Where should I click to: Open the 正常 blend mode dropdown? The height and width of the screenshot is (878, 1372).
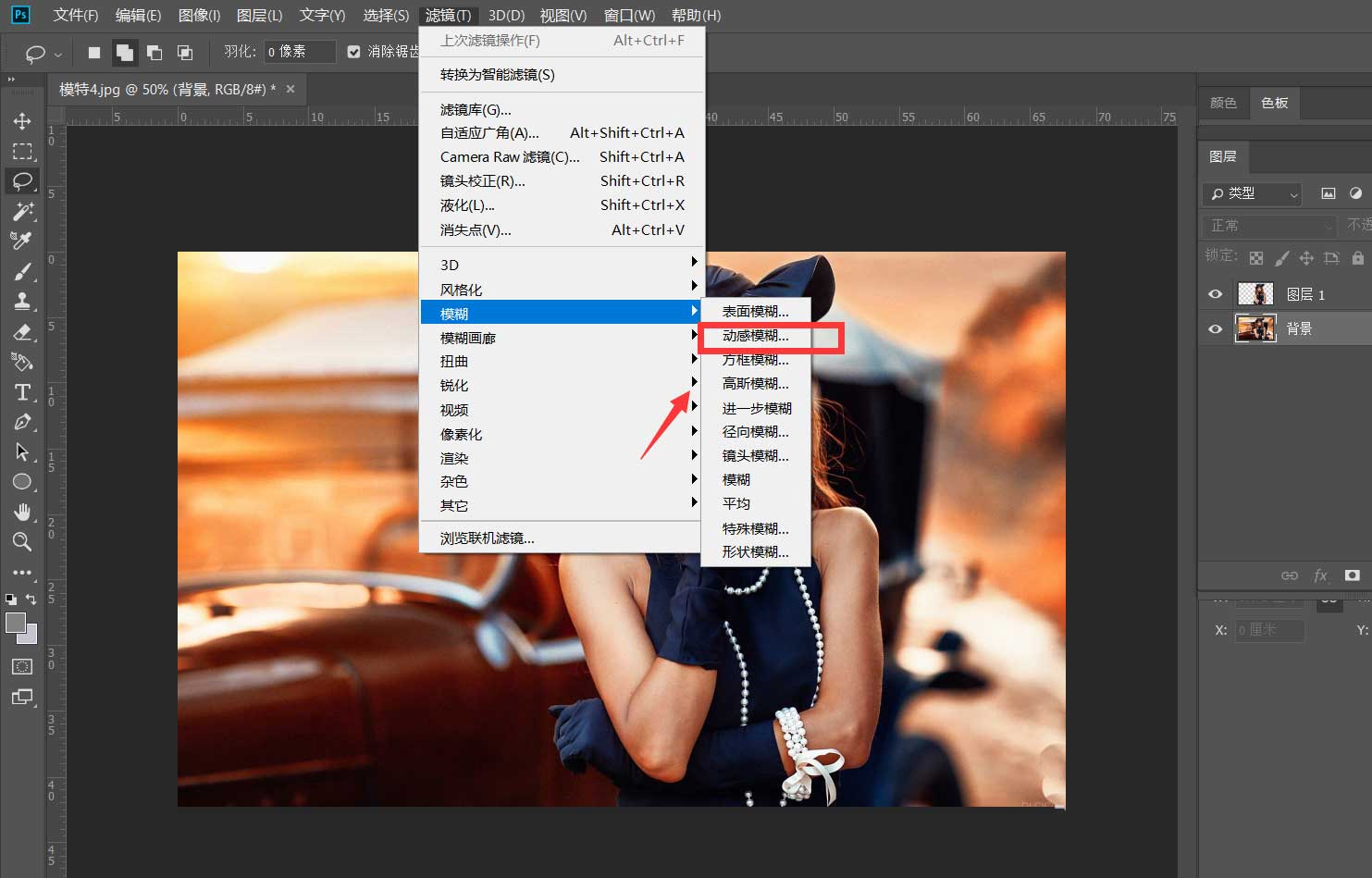pos(1269,225)
